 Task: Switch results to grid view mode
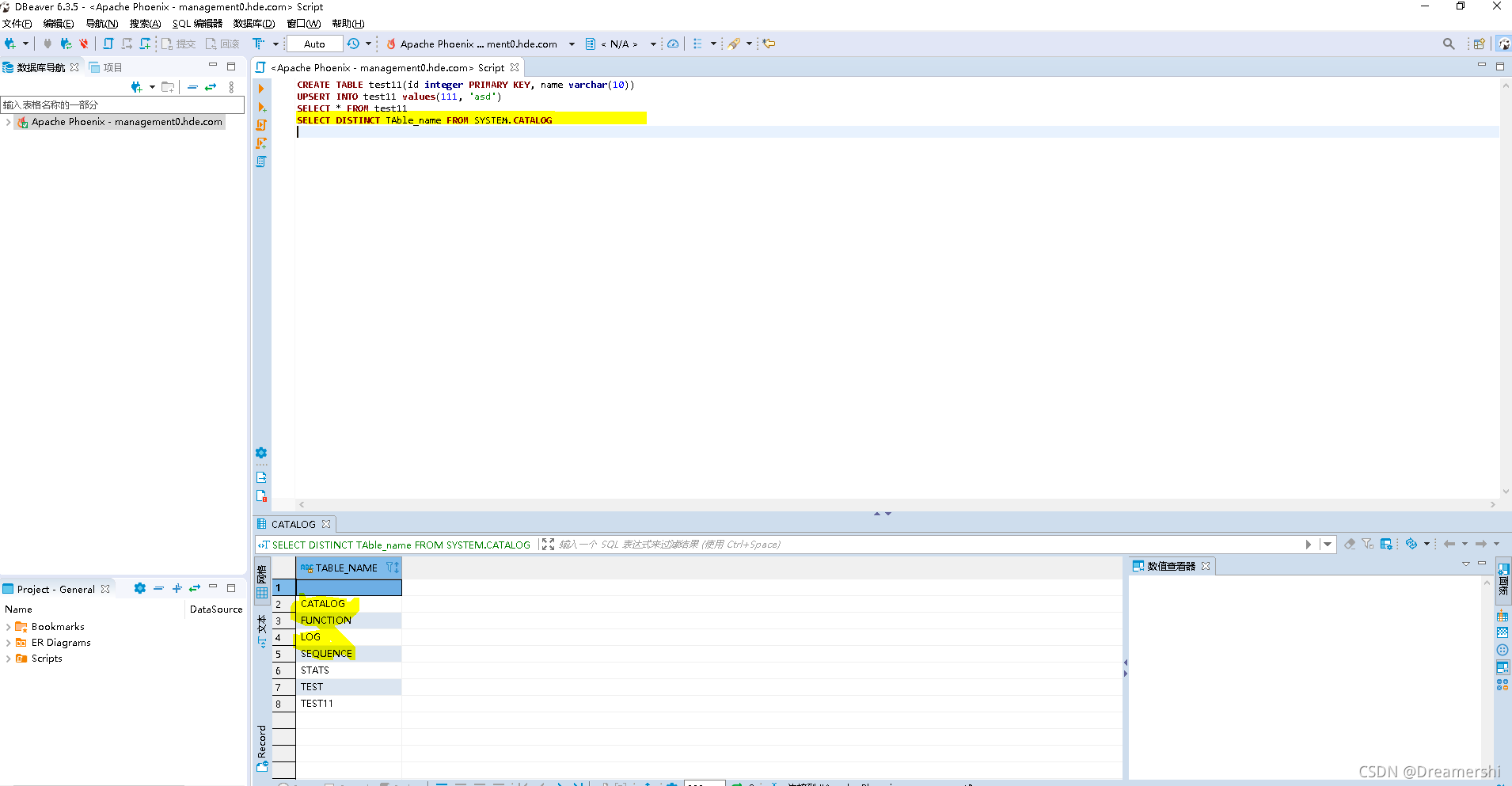tap(262, 582)
